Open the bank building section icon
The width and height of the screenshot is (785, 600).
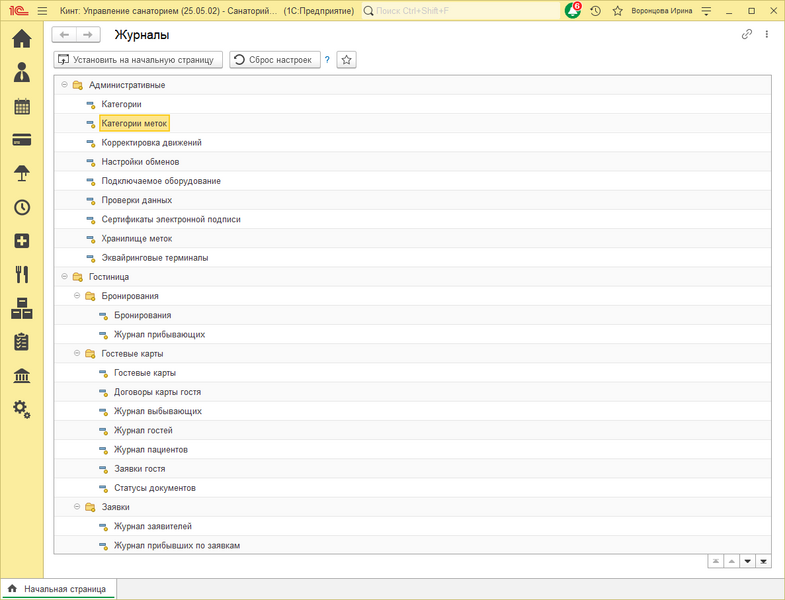pyautogui.click(x=22, y=376)
